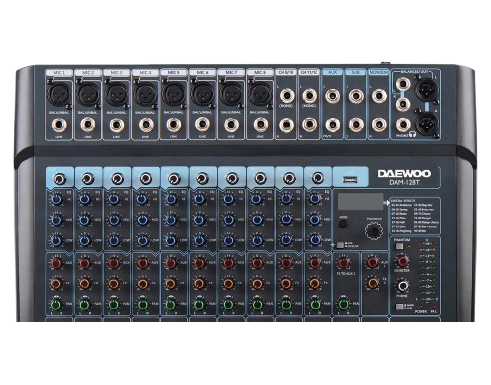491x385 pixels.
Task: Click the white PHONE level knob
Action: (403, 286)
